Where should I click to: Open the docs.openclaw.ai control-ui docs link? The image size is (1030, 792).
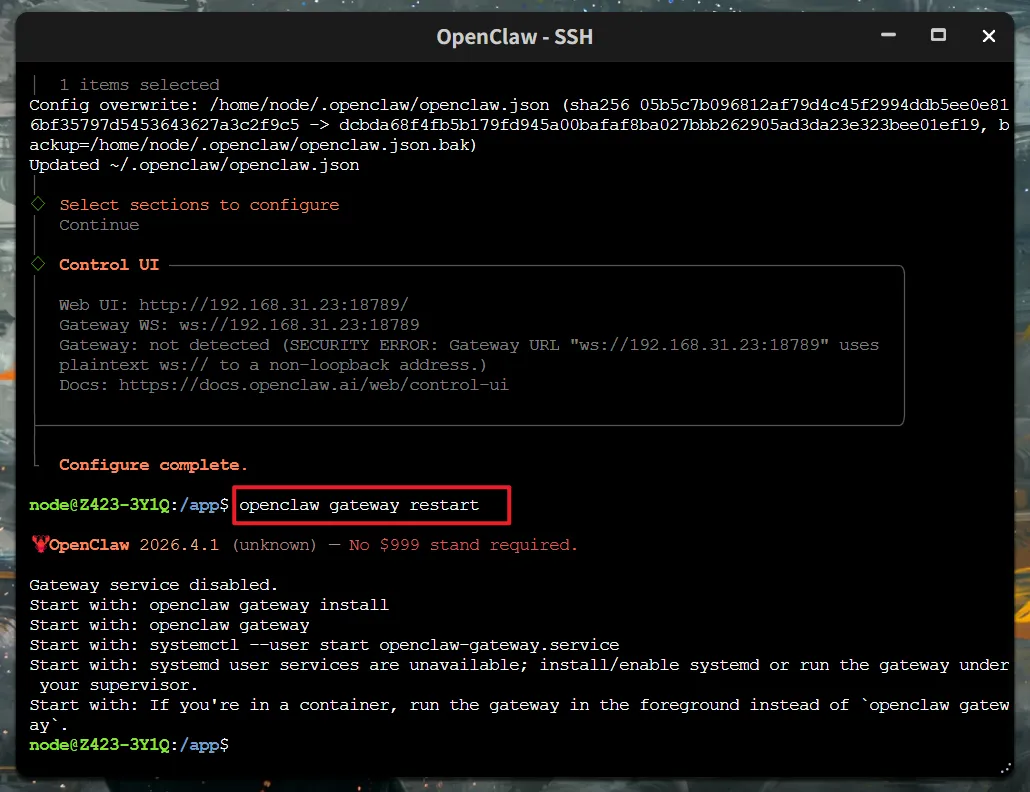pos(313,385)
